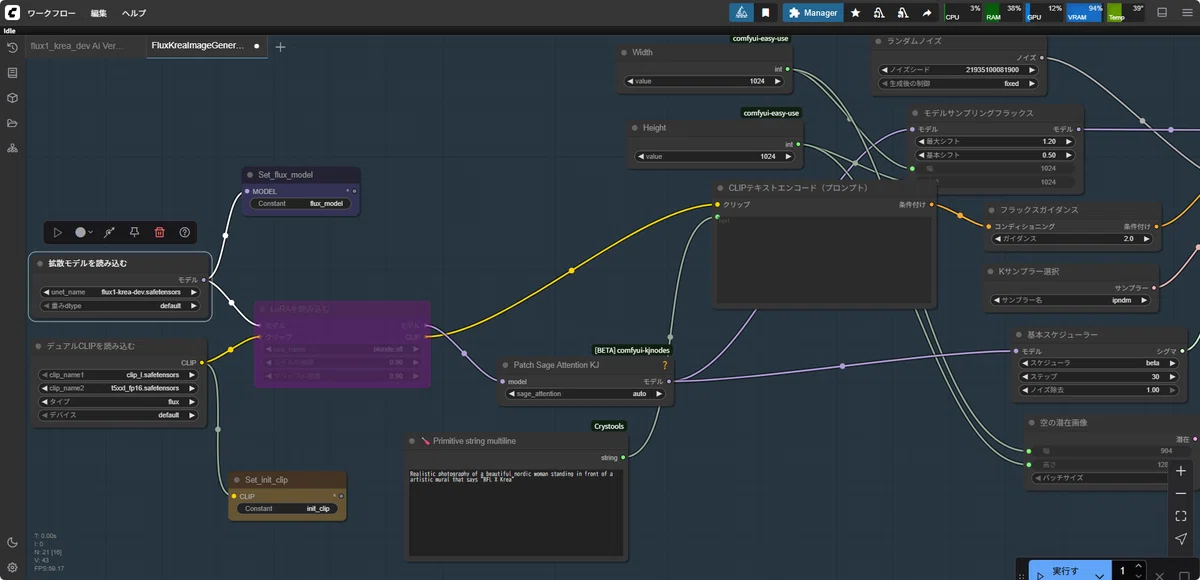Image resolution: width=1200 pixels, height=580 pixels.
Task: Change the 重みdtype default selector
Action: pyautogui.click(x=120, y=306)
